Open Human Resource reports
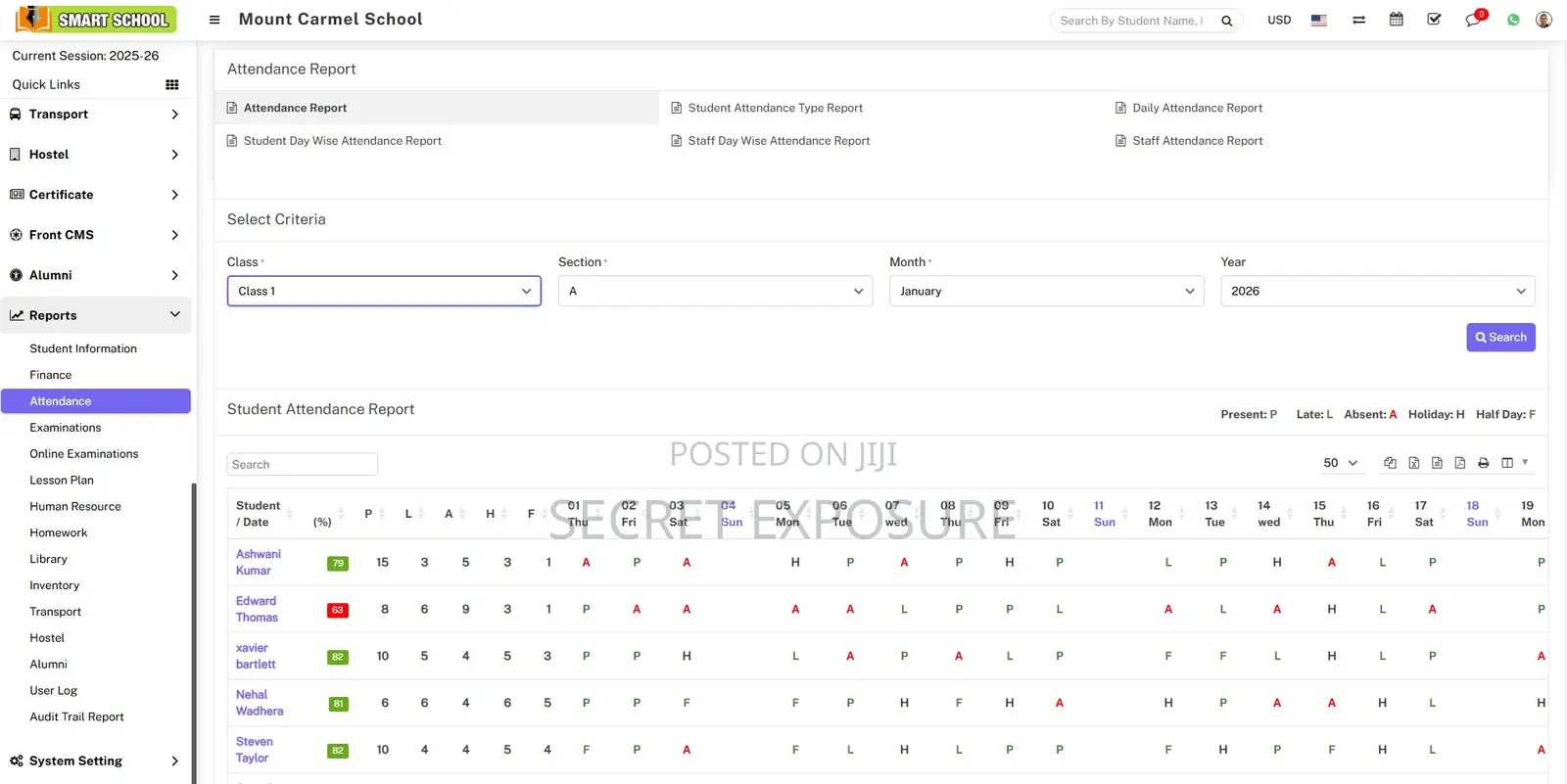 75,507
